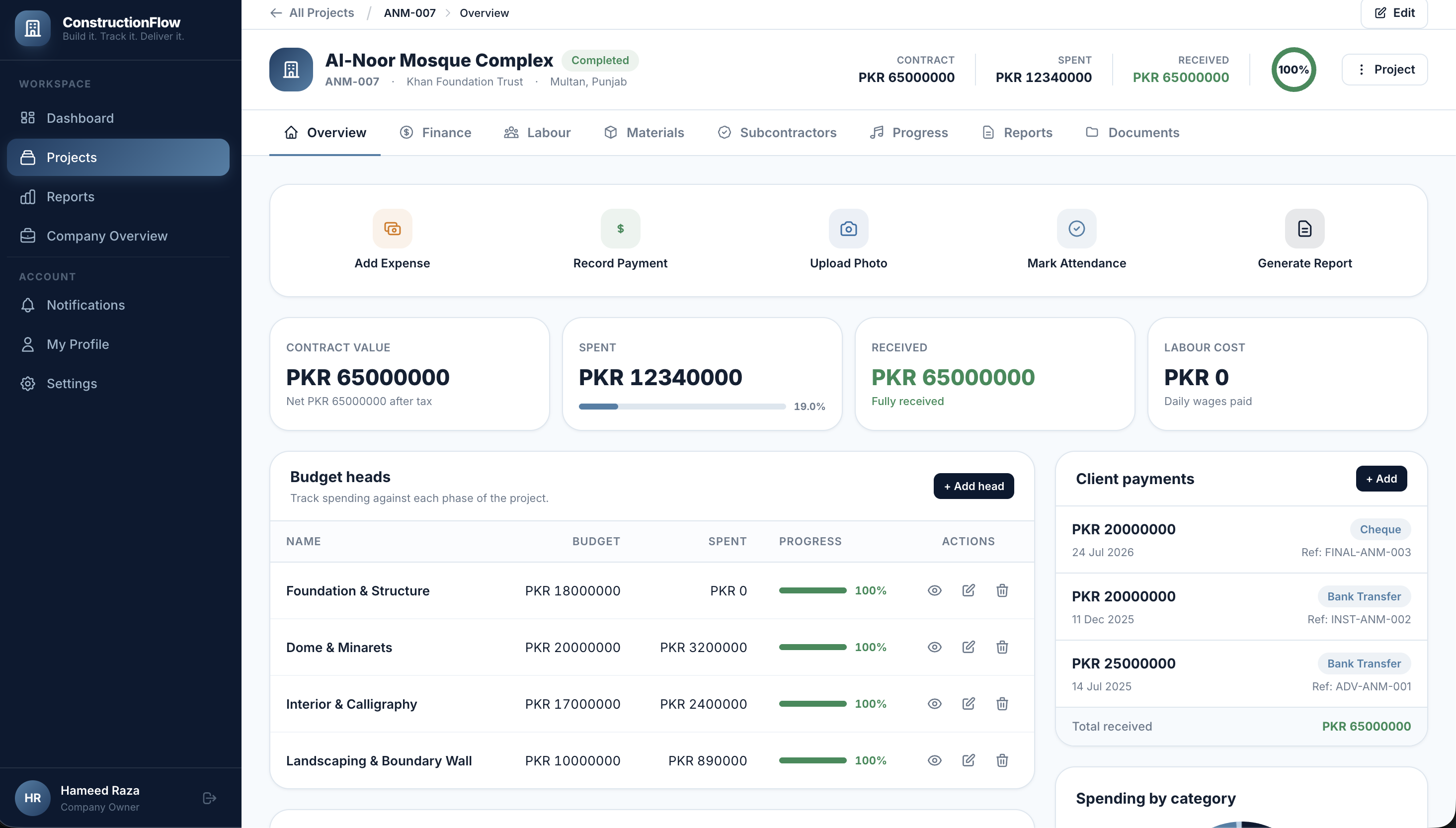Edit the Interior & Calligraphy budget head
The height and width of the screenshot is (828, 1456).
[x=968, y=703]
